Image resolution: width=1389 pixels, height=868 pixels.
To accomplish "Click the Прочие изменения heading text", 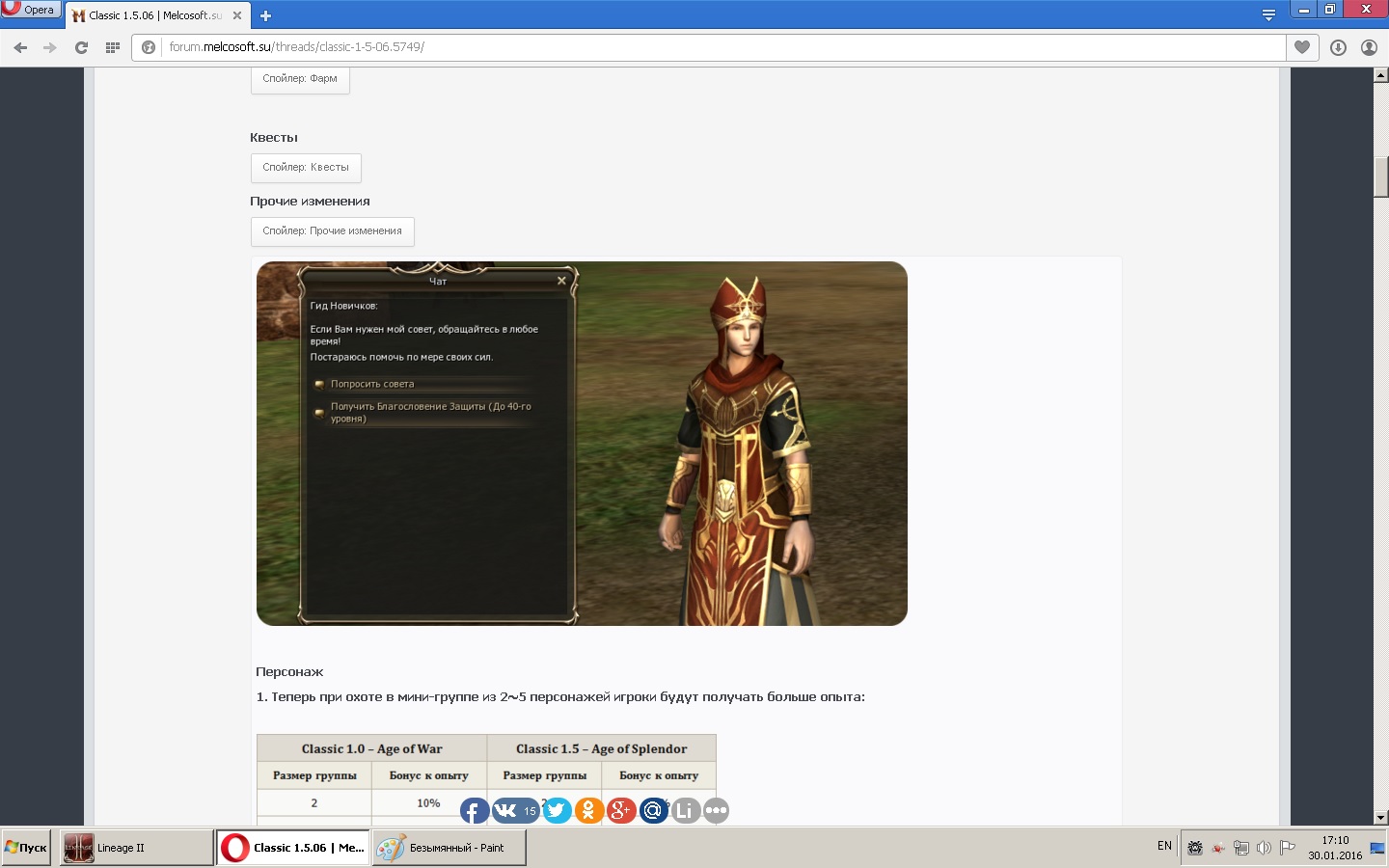I will 310,202.
